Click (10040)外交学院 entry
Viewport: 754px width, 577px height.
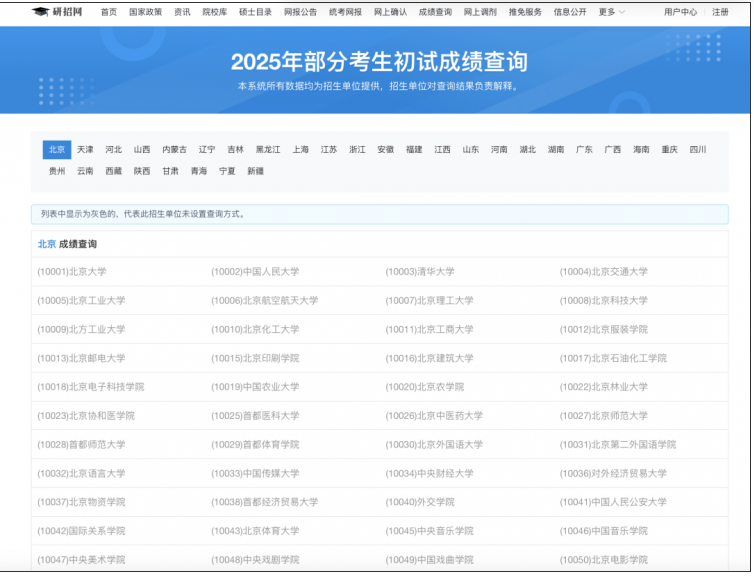(420, 502)
